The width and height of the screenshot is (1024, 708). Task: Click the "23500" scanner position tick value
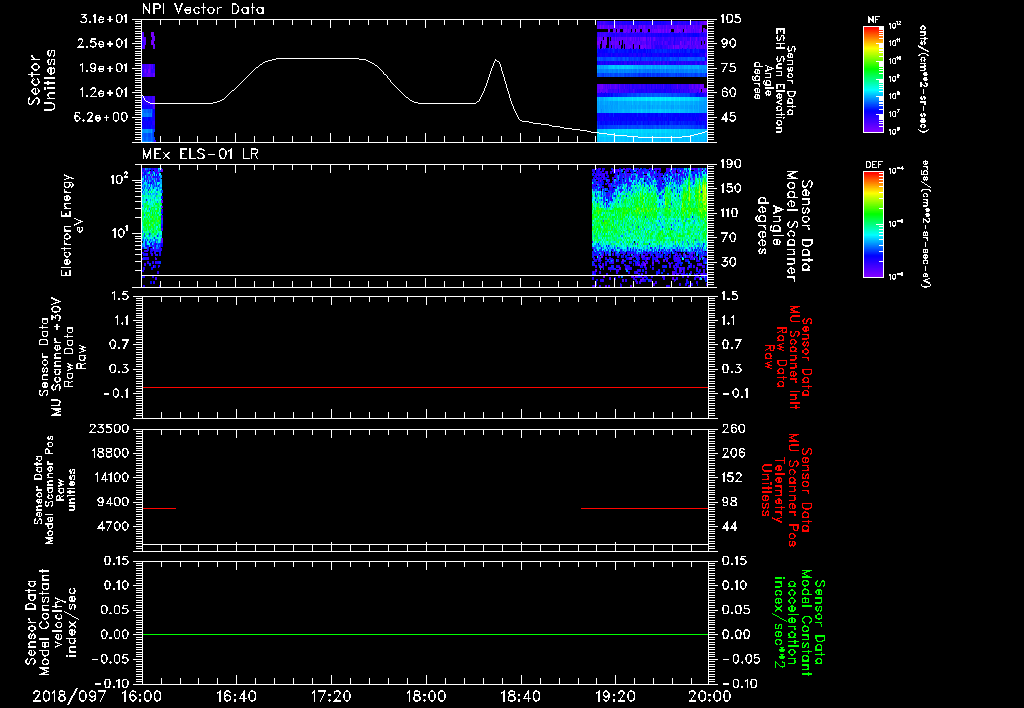coord(108,429)
